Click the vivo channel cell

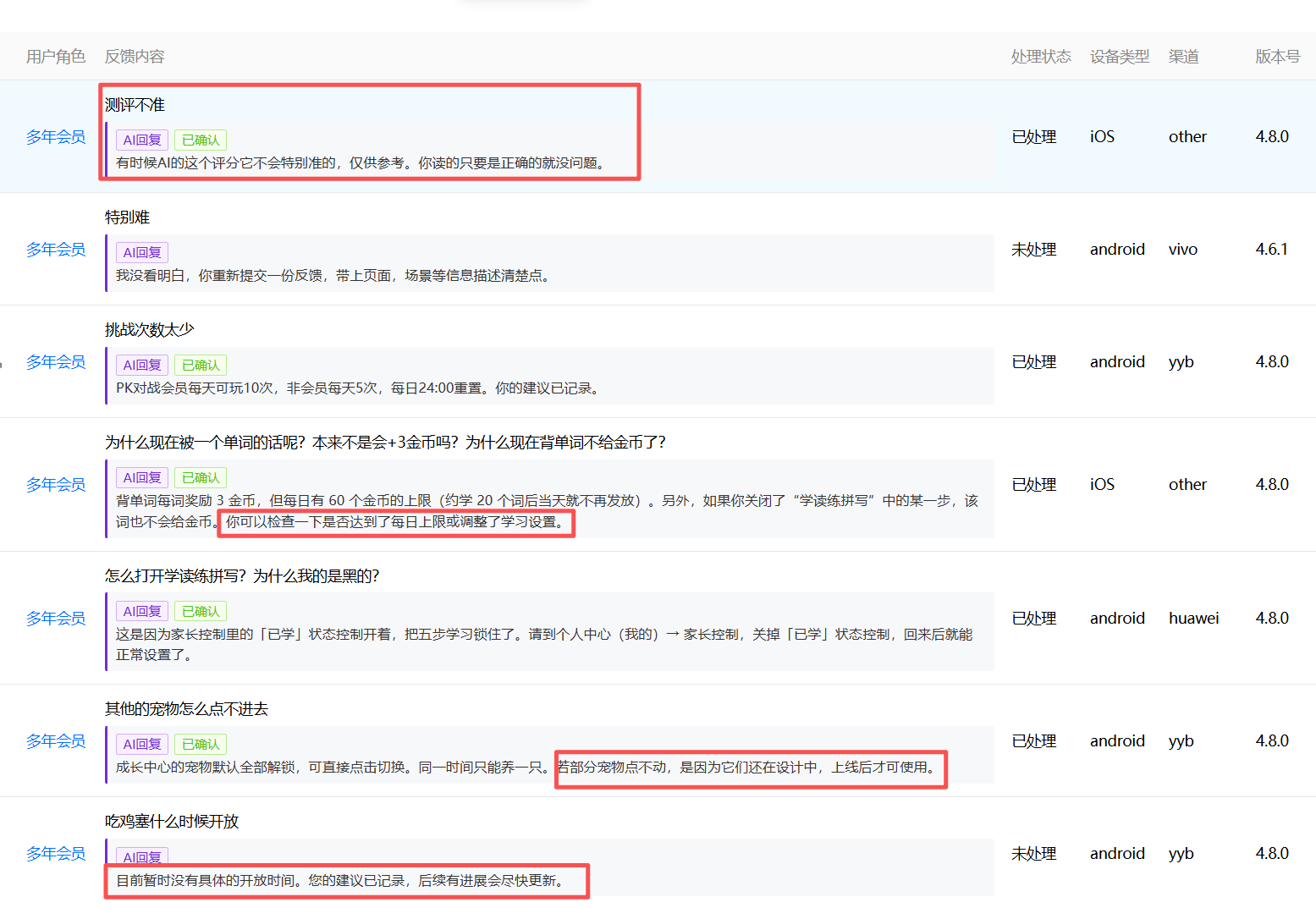tap(1183, 250)
